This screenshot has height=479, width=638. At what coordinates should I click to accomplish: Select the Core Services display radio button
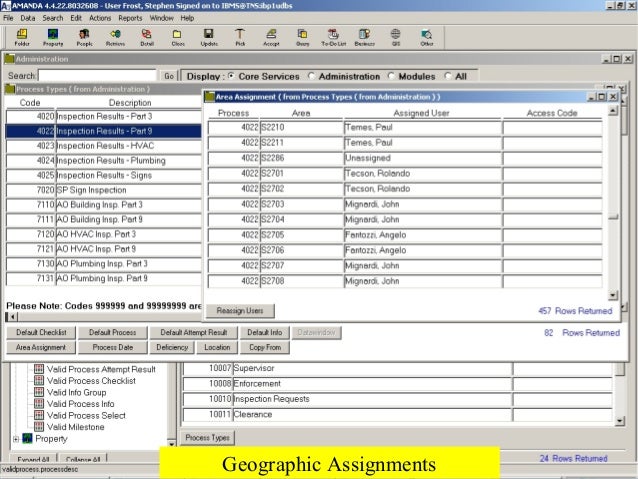pyautogui.click(x=232, y=76)
